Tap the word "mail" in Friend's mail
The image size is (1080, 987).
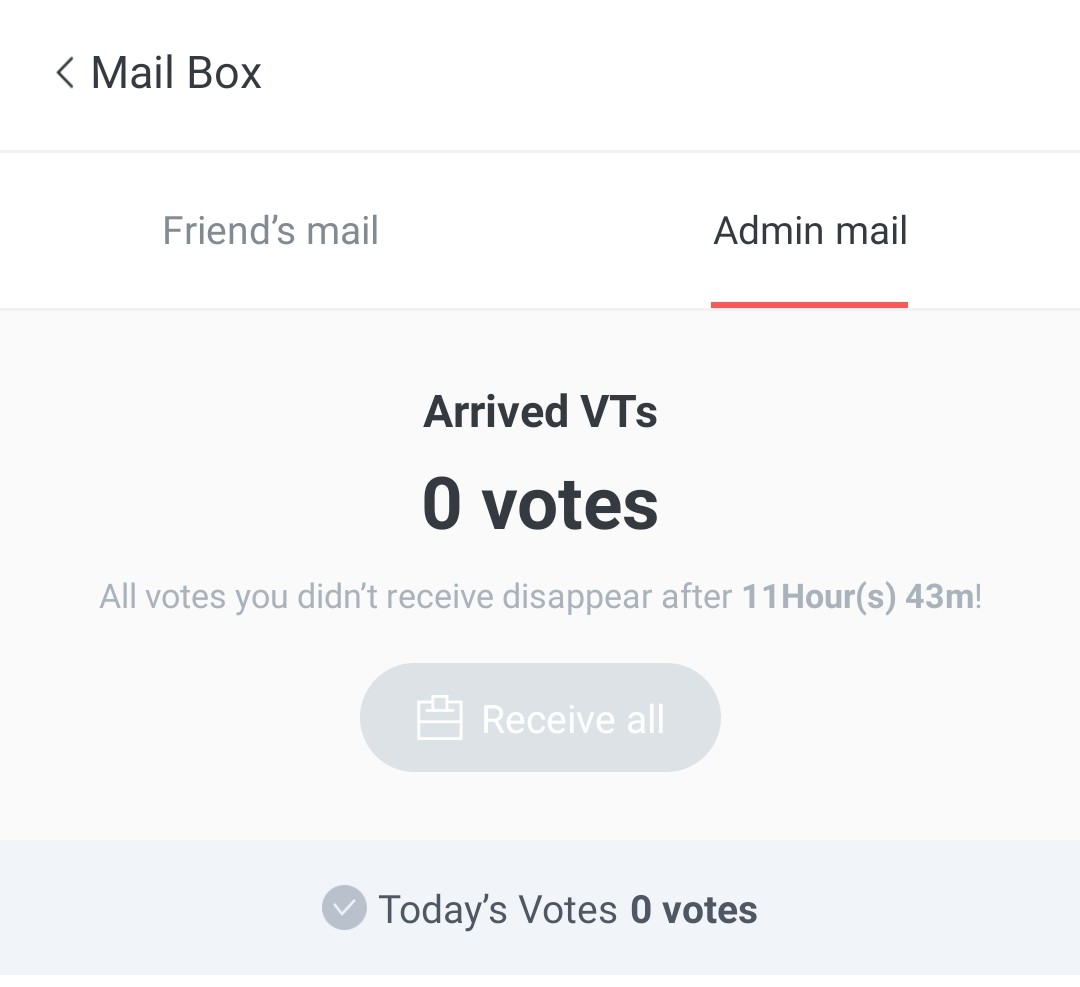coord(341,231)
